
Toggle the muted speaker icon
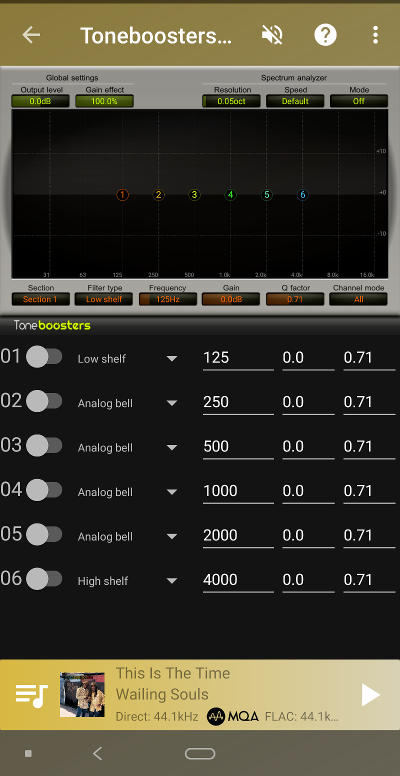coord(272,35)
